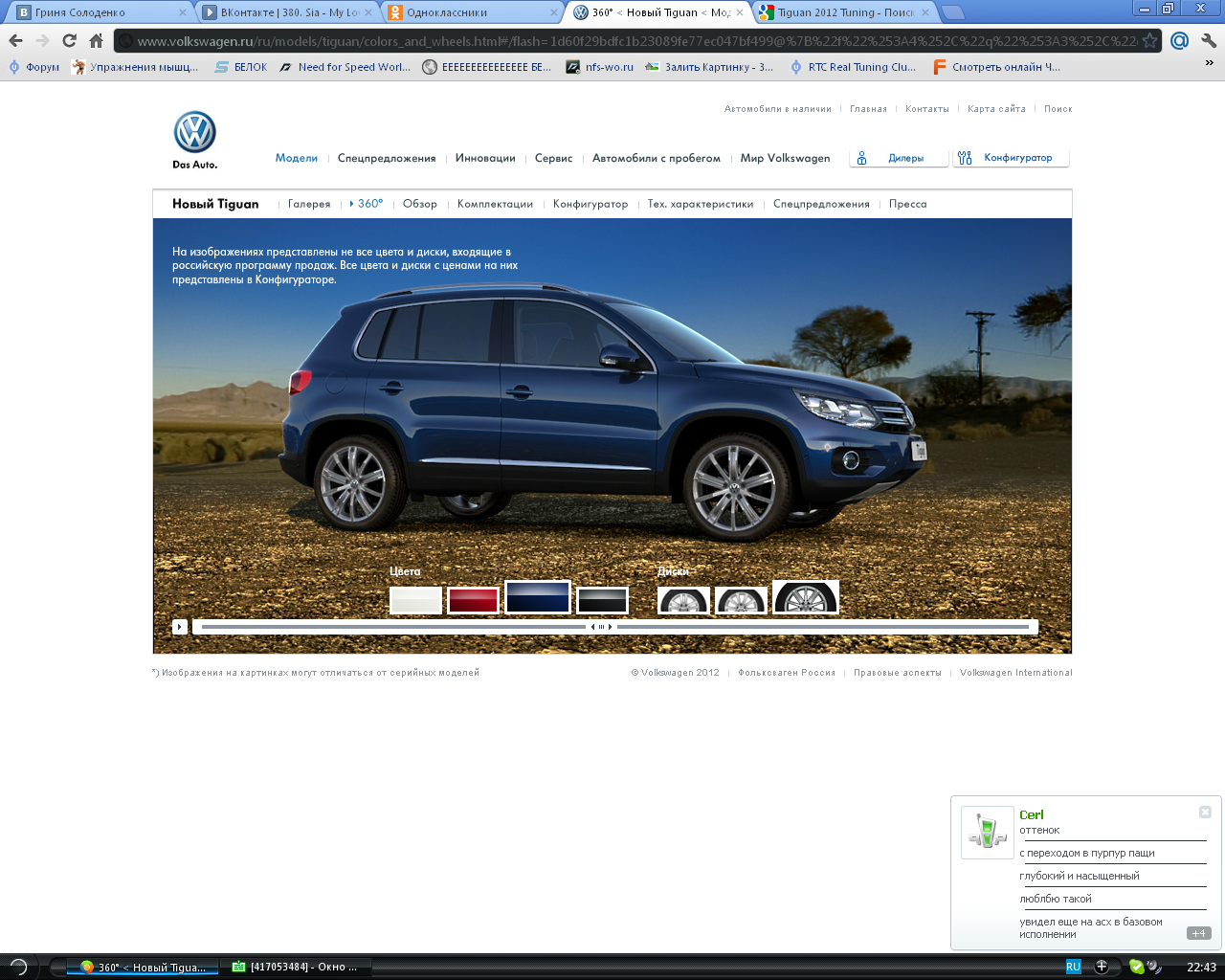Screen dimensions: 1225x980
Task: Click the RU language indicator in tray
Action: coord(1073,967)
